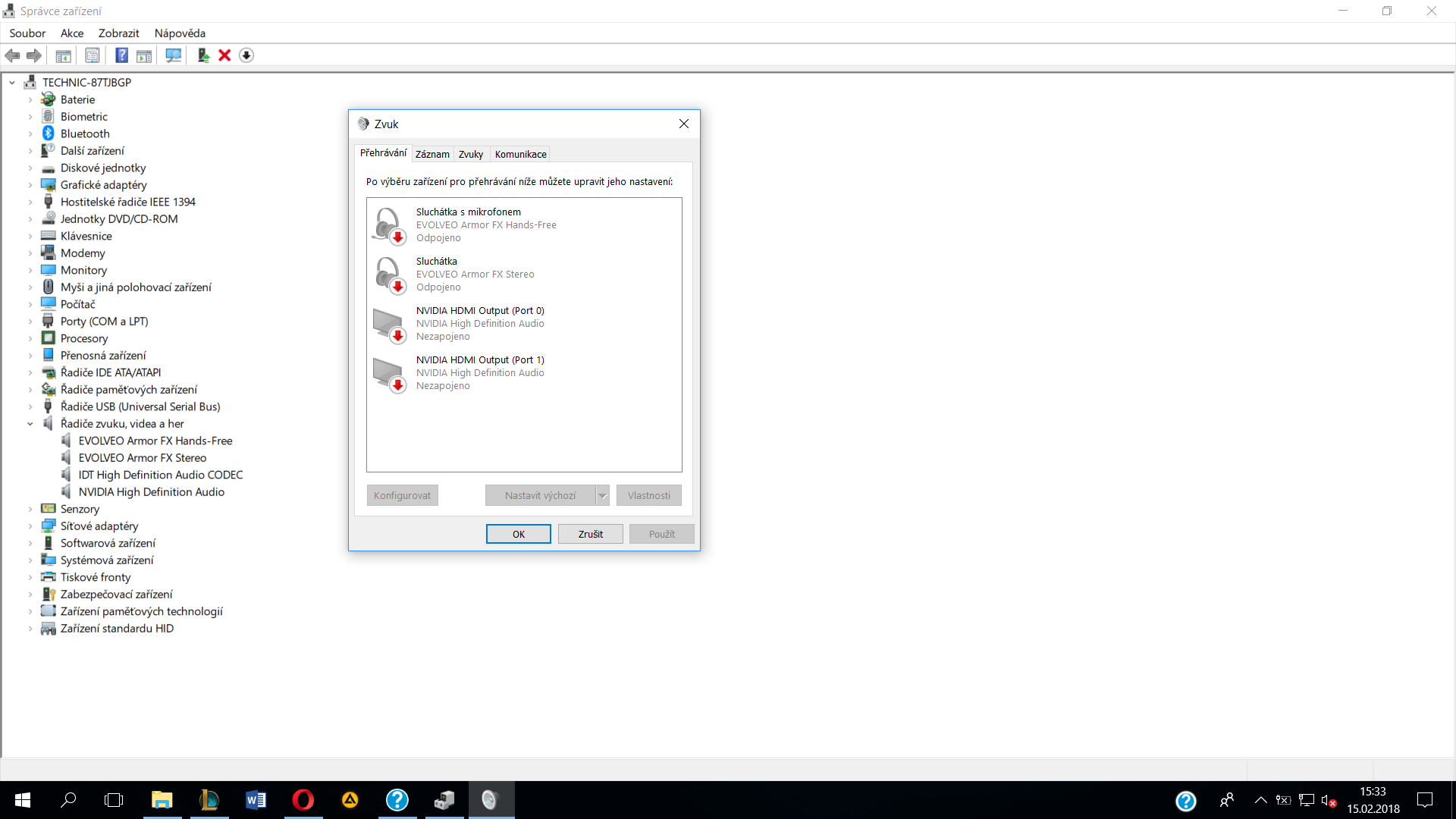Expand the Síťové adaptéry category
The image size is (1456, 819).
tap(30, 526)
